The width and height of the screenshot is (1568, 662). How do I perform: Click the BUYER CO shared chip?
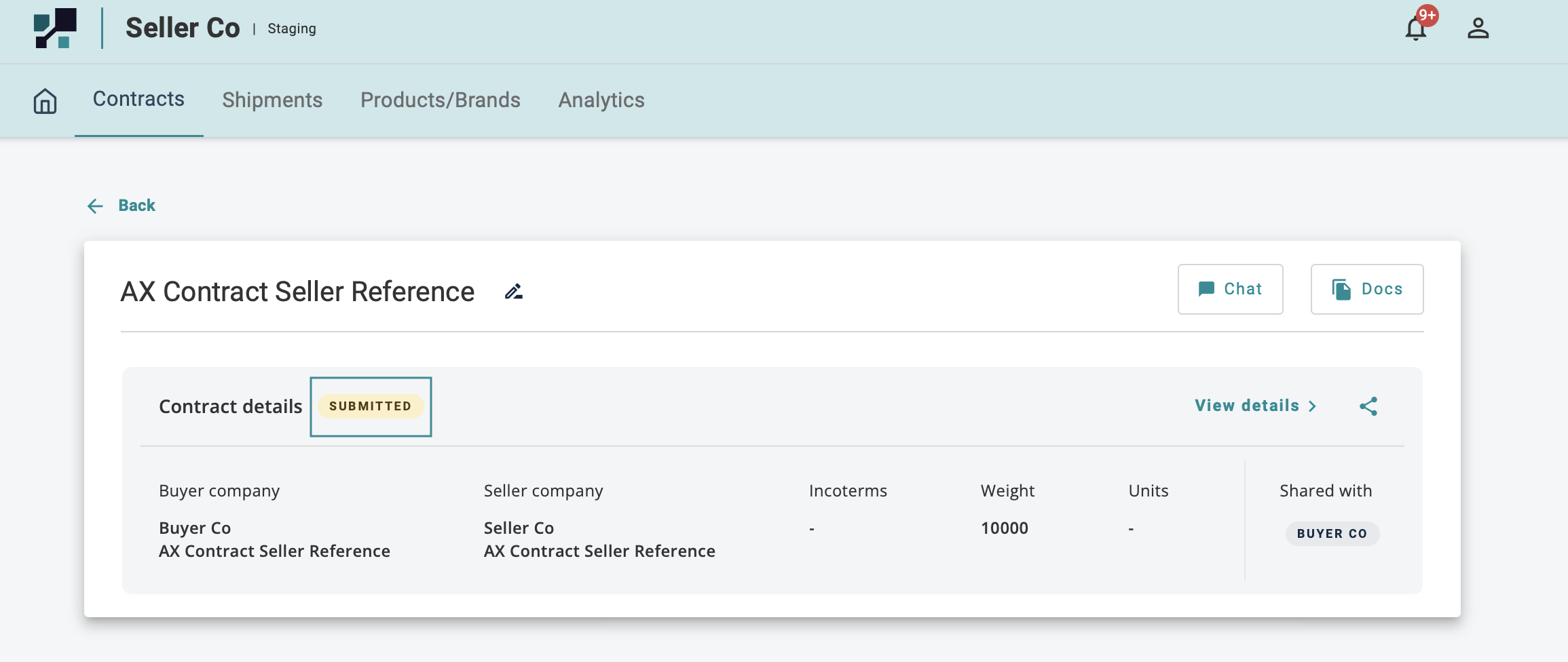tap(1332, 534)
